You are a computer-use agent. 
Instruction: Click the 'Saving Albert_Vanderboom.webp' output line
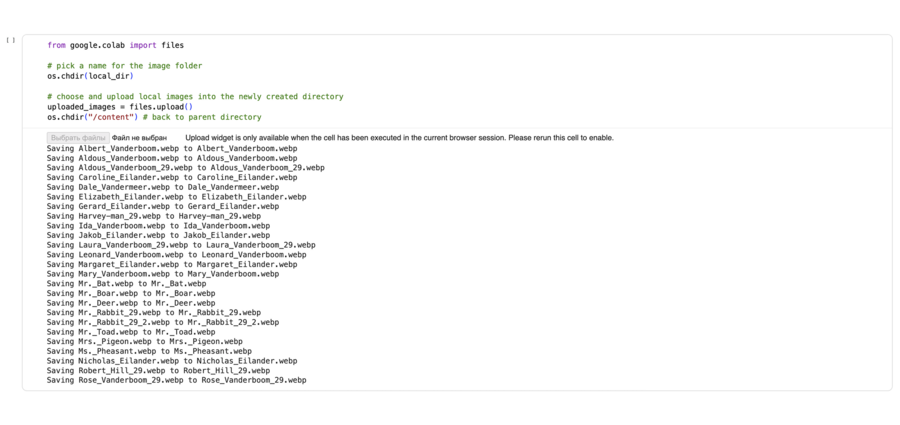tap(172, 148)
